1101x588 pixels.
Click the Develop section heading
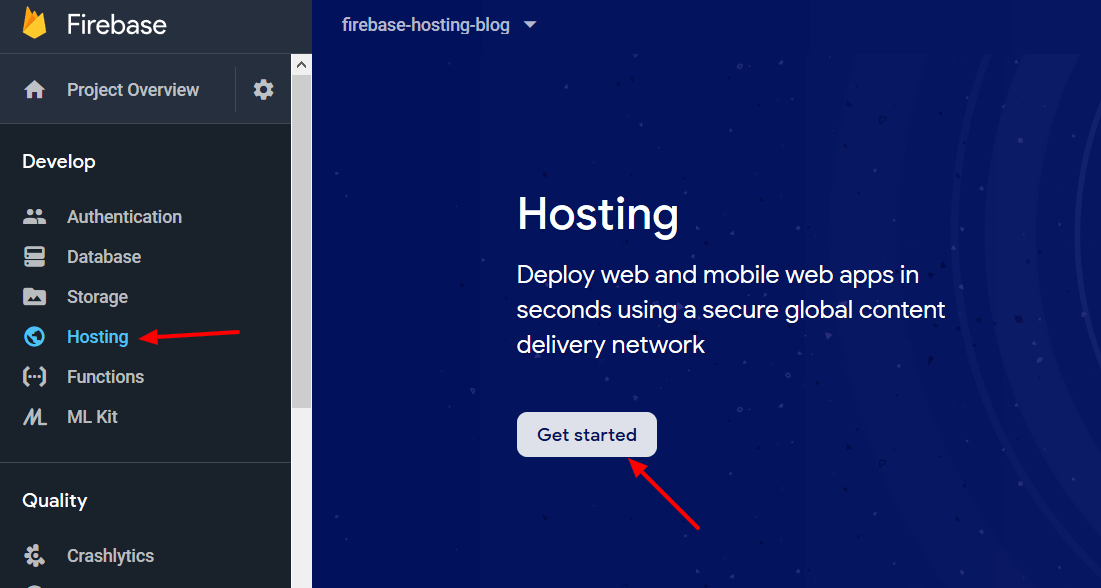click(x=59, y=162)
